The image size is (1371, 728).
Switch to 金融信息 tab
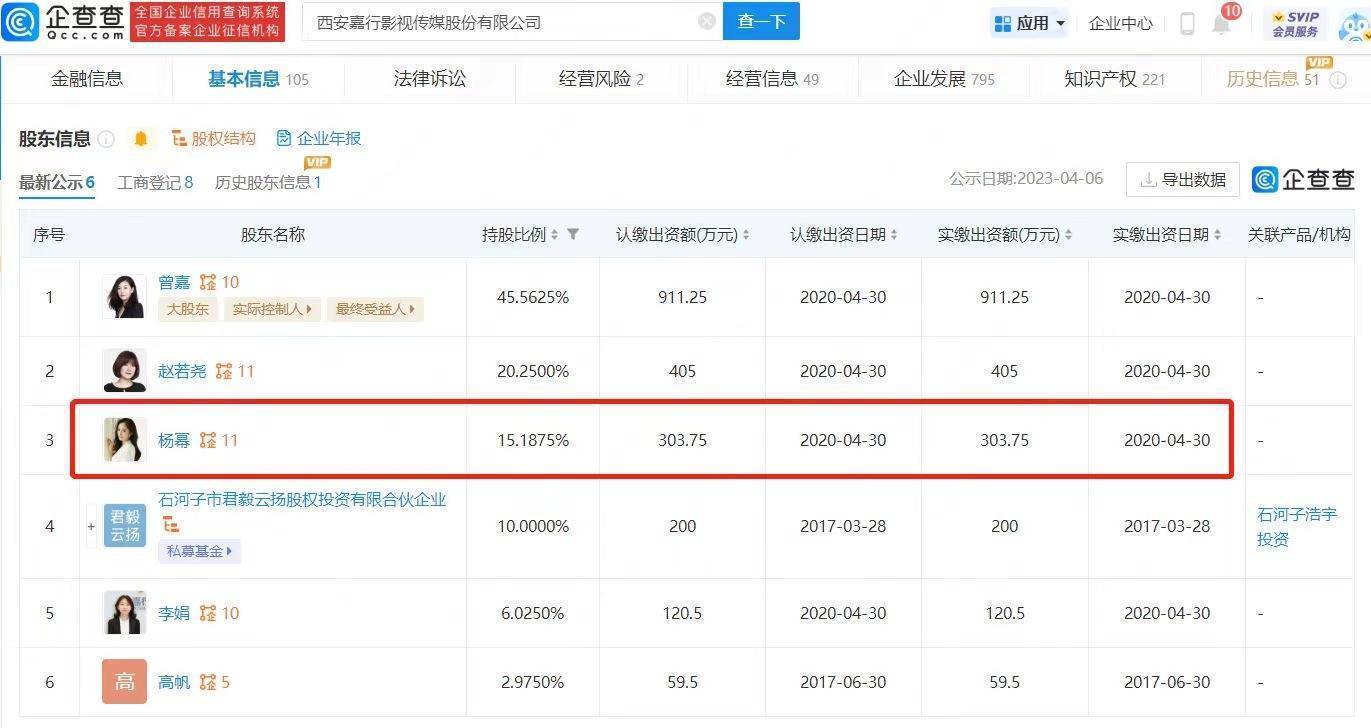(87, 79)
